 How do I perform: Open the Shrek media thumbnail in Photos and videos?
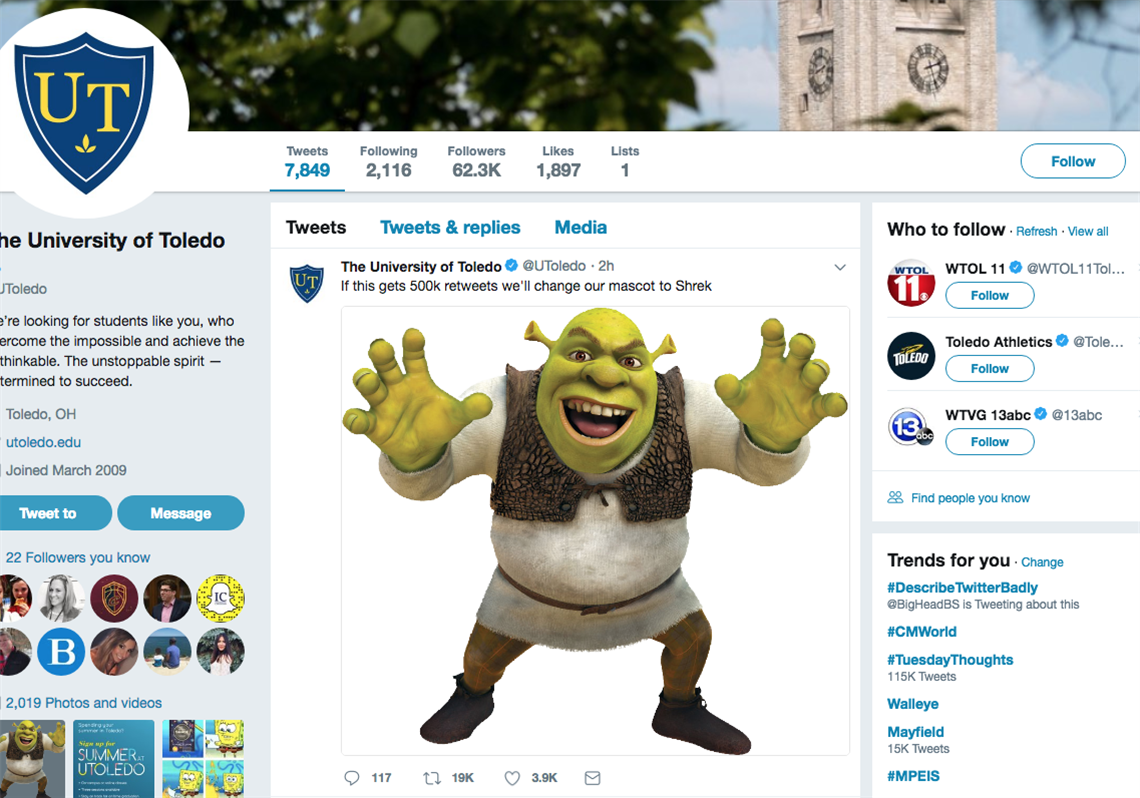(32, 759)
